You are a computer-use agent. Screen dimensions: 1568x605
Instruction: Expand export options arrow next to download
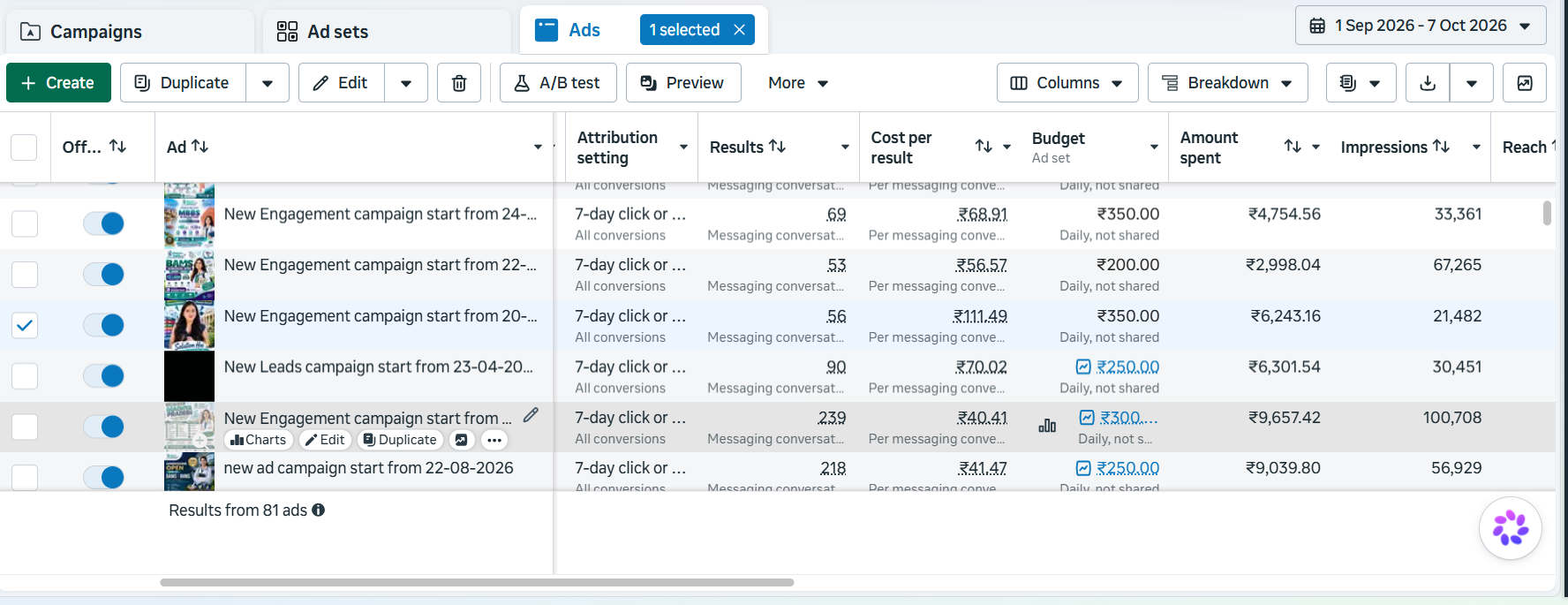point(1472,83)
